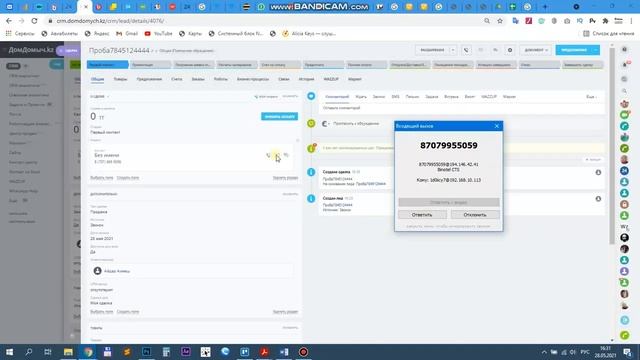Select the Первый контакт pipeline stage
Viewport: 640px width, 360px height.
[x=108, y=65]
